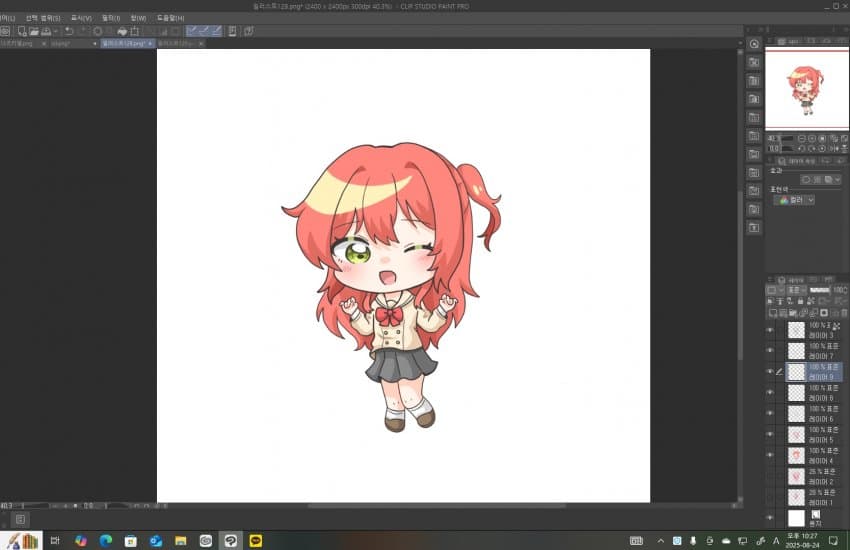The height and width of the screenshot is (550, 850).
Task: Click the Navigator preview thumbnail
Action: (805, 88)
